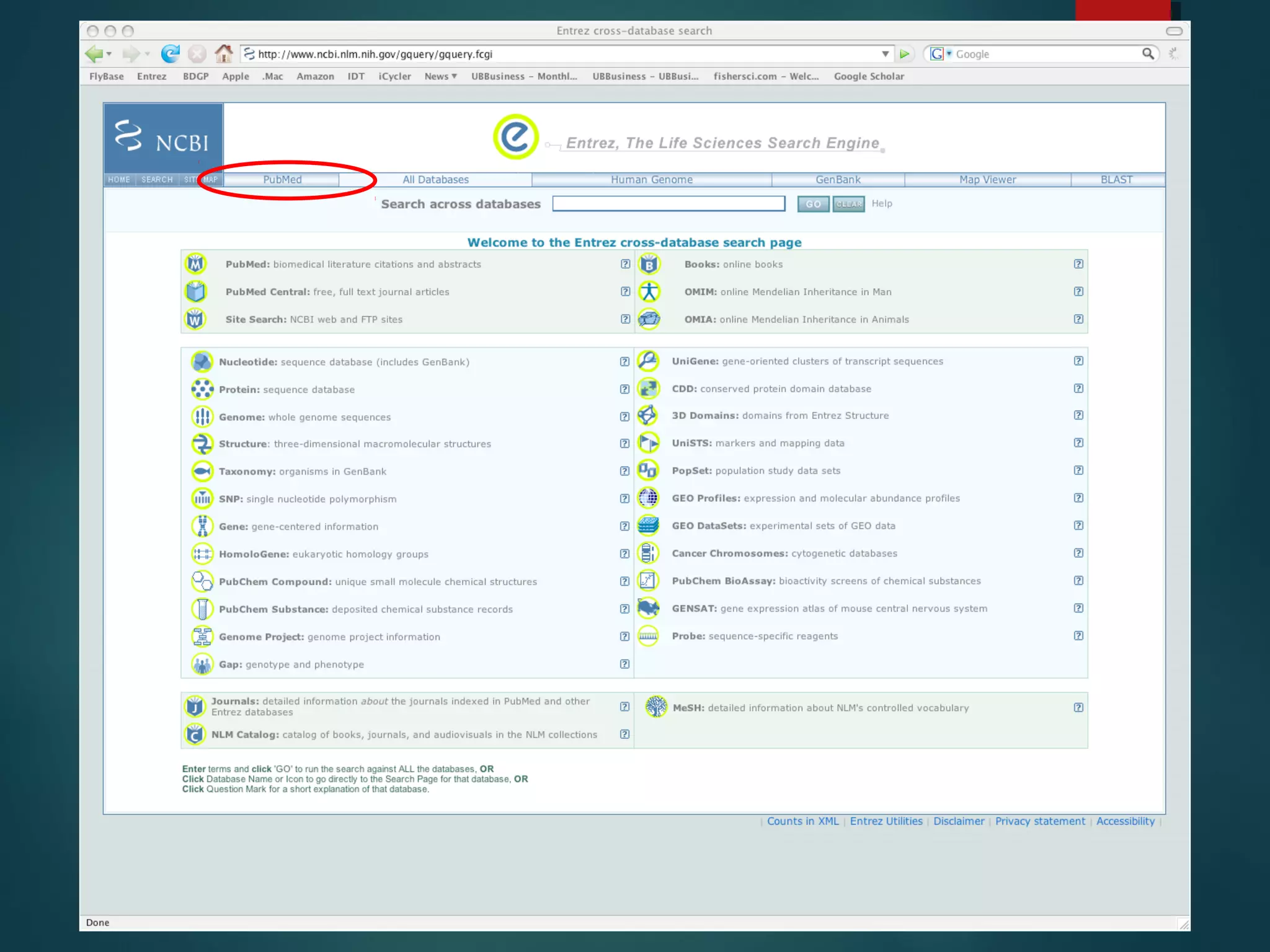
Task: Open the MeSH tree icon
Action: click(x=656, y=707)
